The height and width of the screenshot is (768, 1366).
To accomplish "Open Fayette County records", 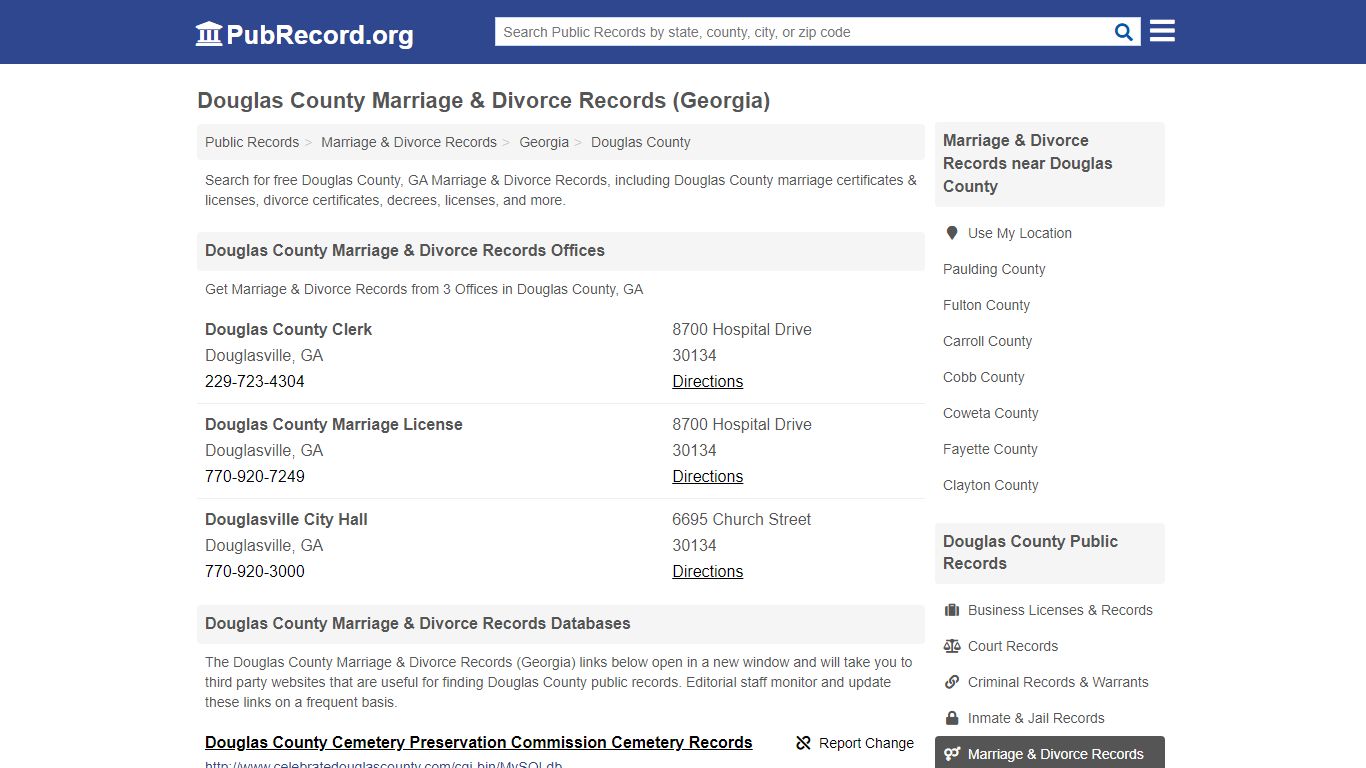I will pos(990,449).
